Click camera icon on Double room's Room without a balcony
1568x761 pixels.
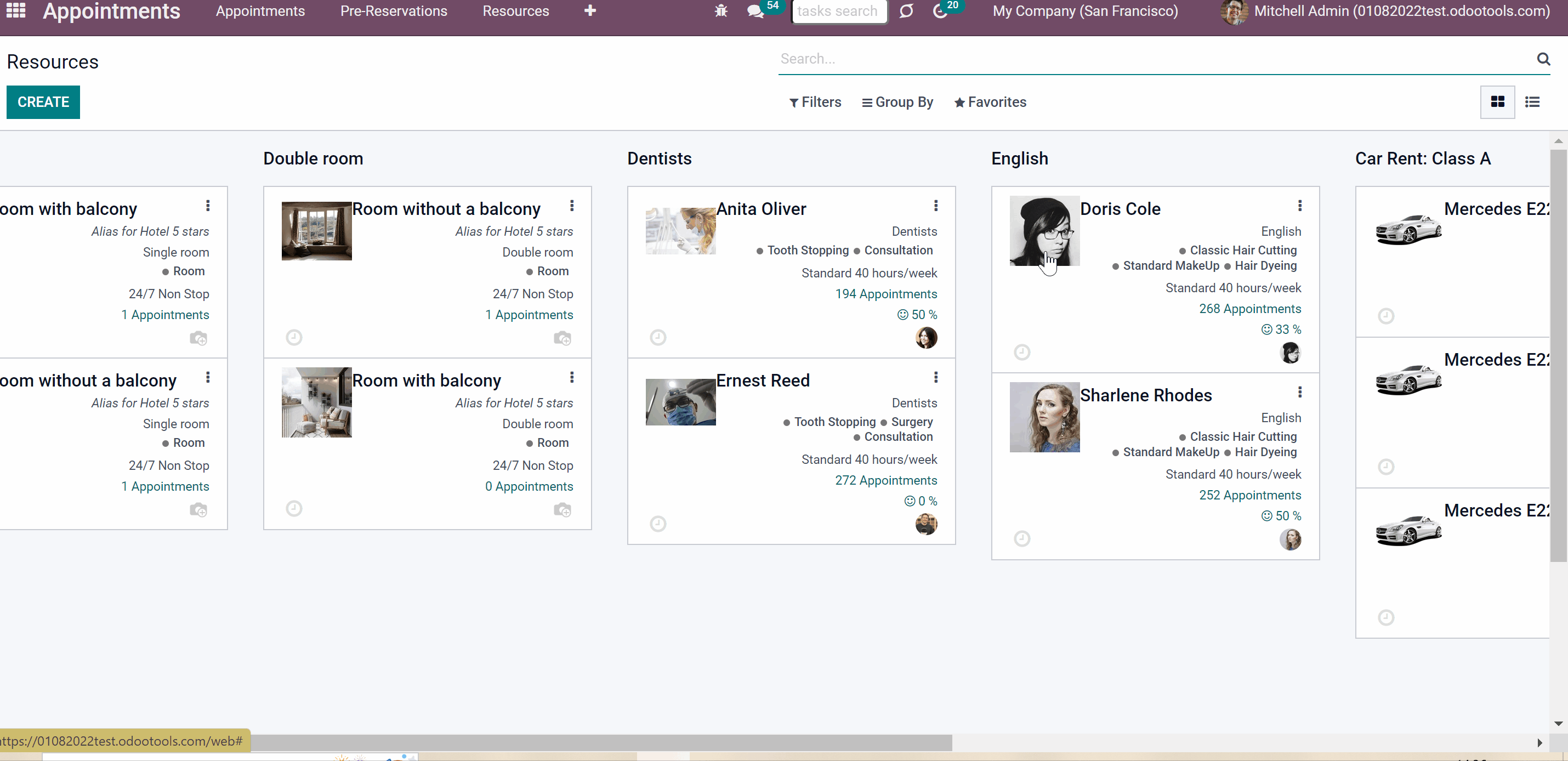pyautogui.click(x=563, y=338)
